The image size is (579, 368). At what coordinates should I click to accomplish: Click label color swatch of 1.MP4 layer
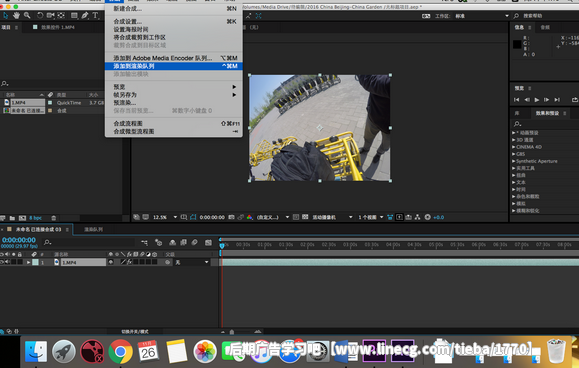[35, 262]
